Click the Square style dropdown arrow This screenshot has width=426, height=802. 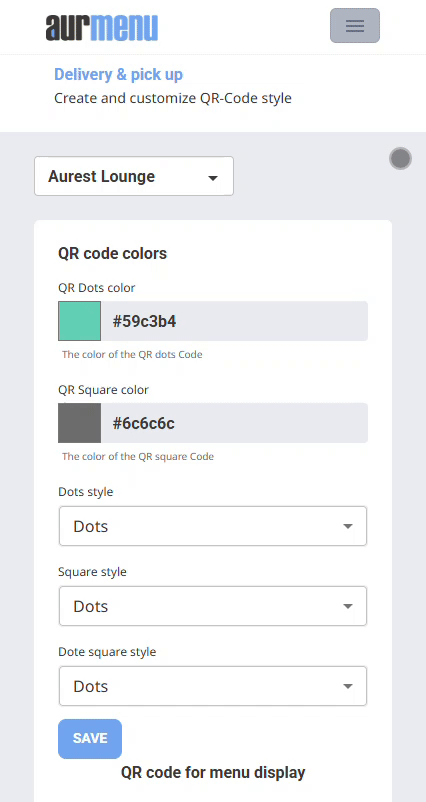point(348,606)
